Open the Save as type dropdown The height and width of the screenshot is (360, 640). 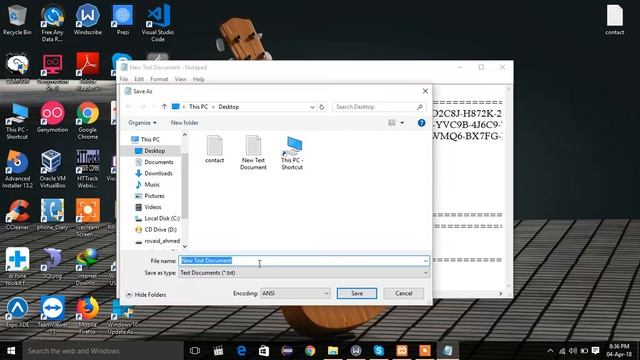[x=425, y=273]
